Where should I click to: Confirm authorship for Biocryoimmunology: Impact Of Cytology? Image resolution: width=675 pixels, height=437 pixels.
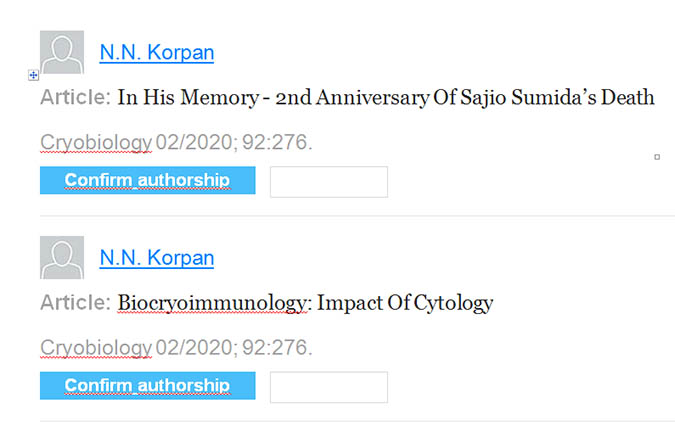point(147,385)
